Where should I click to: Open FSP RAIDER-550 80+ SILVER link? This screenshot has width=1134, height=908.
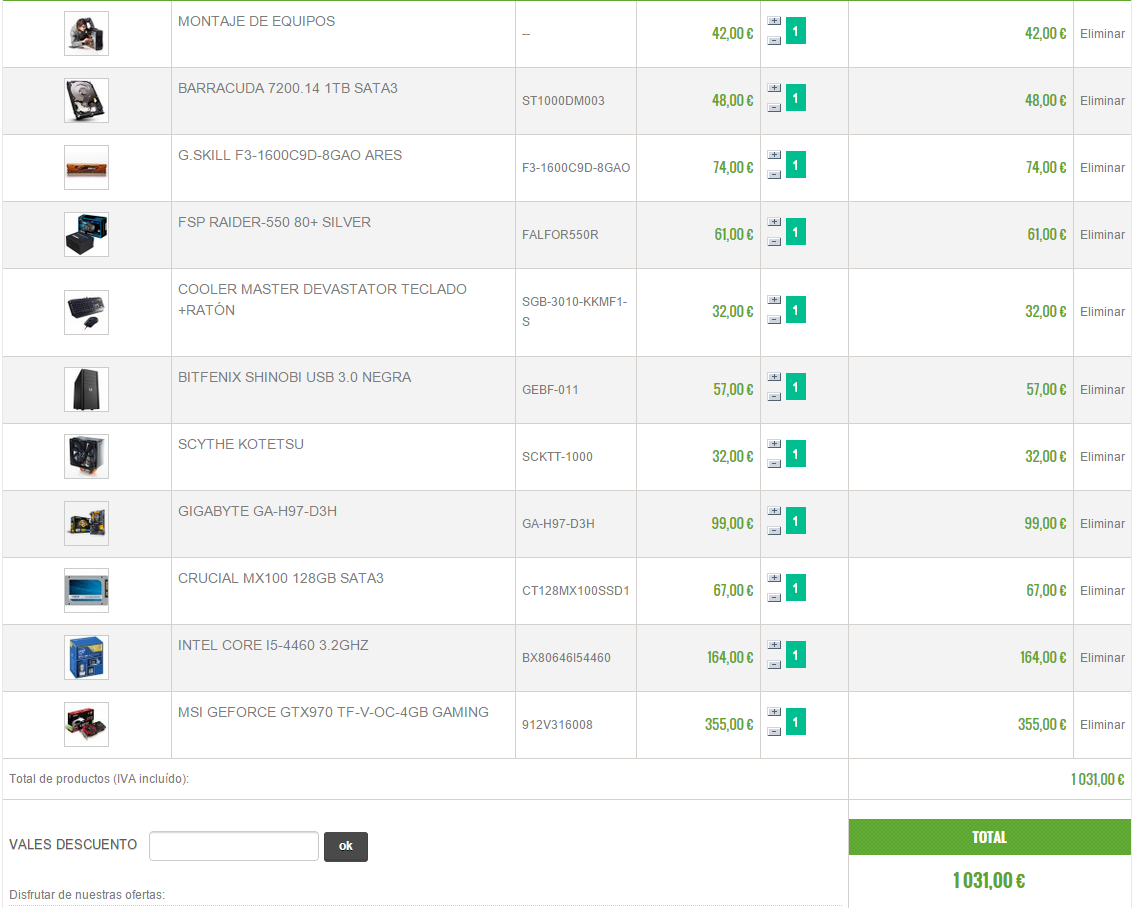pyautogui.click(x=274, y=222)
